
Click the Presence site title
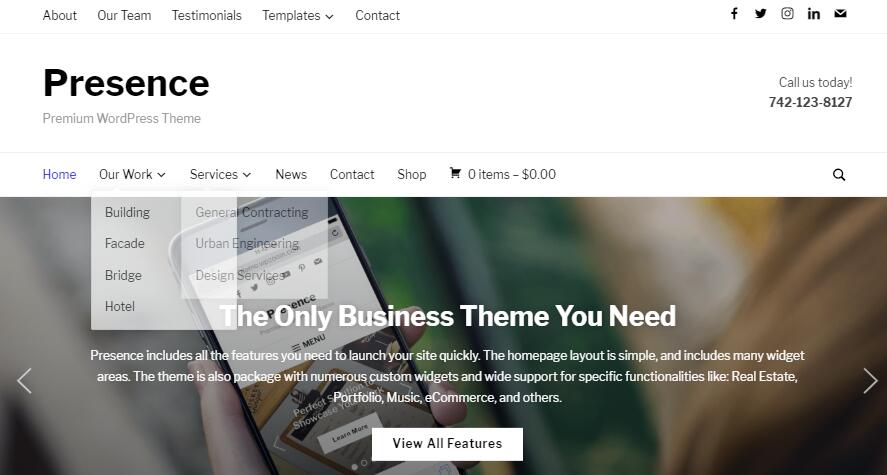(126, 83)
